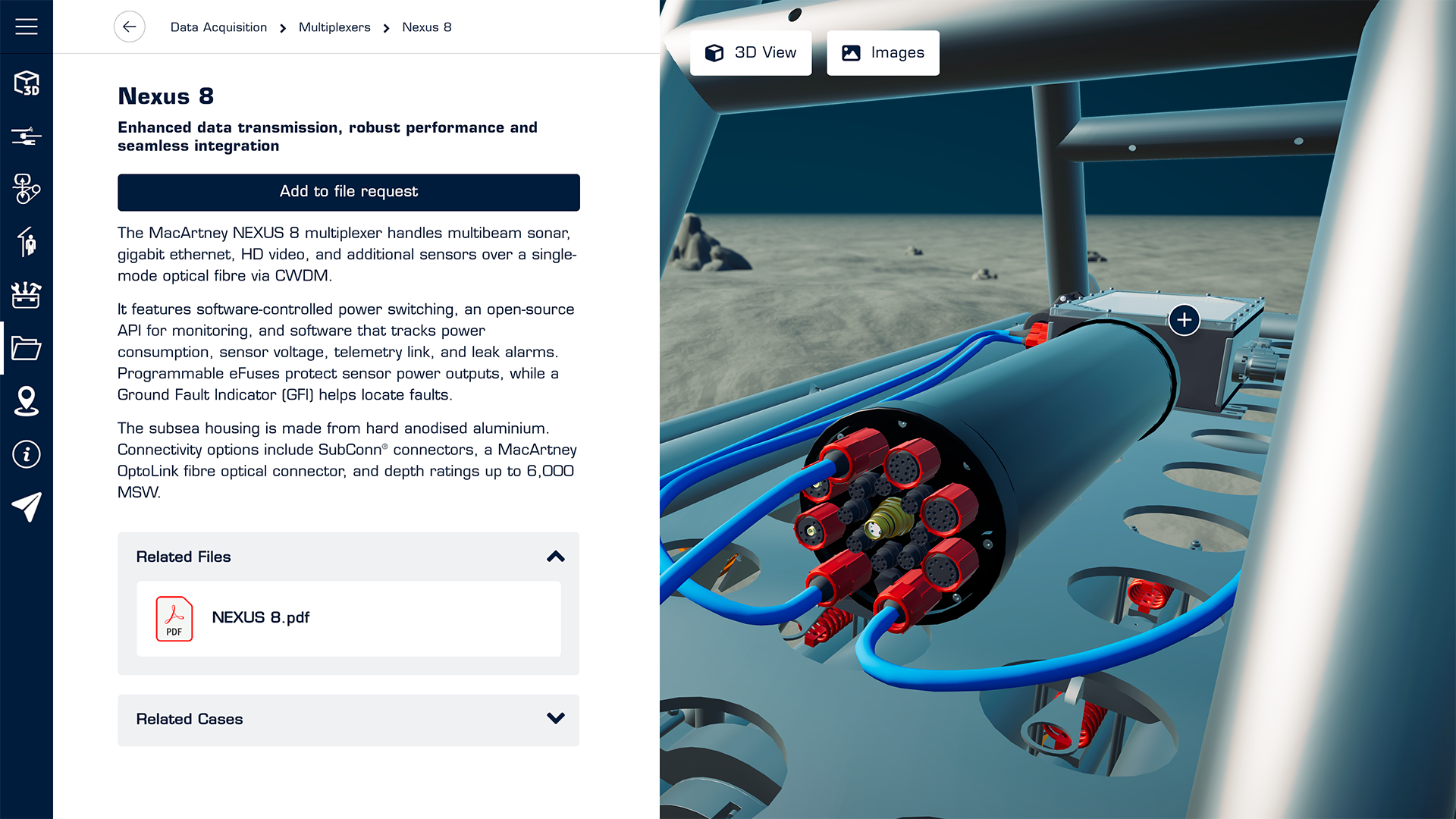
Task: Open the NEXUS 8.pdf file
Action: pos(349,619)
